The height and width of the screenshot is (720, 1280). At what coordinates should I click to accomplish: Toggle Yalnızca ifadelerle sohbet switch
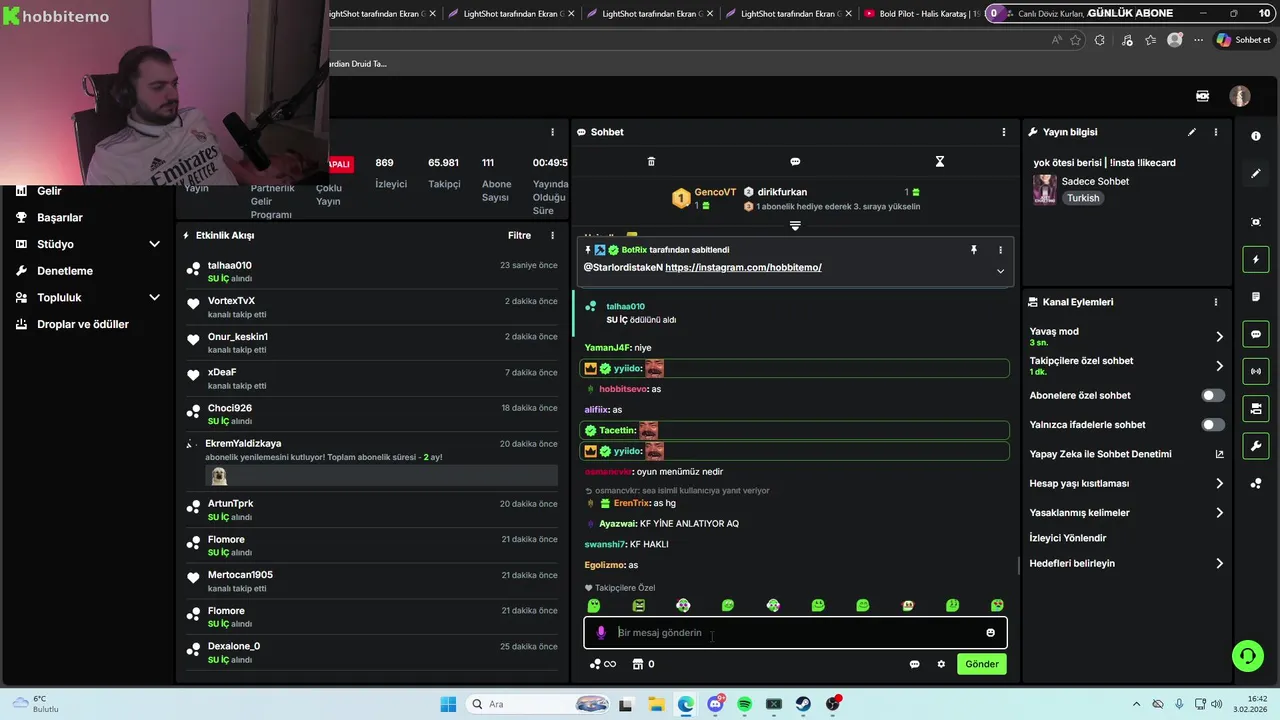pos(1212,425)
